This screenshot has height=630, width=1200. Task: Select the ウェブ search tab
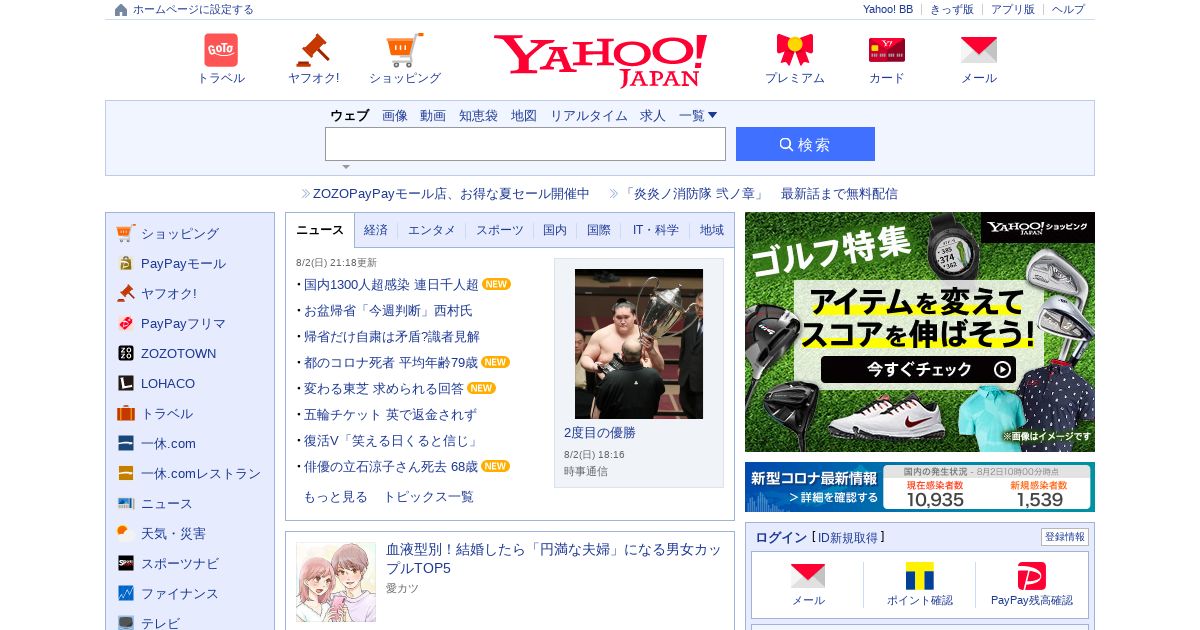pyautogui.click(x=350, y=115)
